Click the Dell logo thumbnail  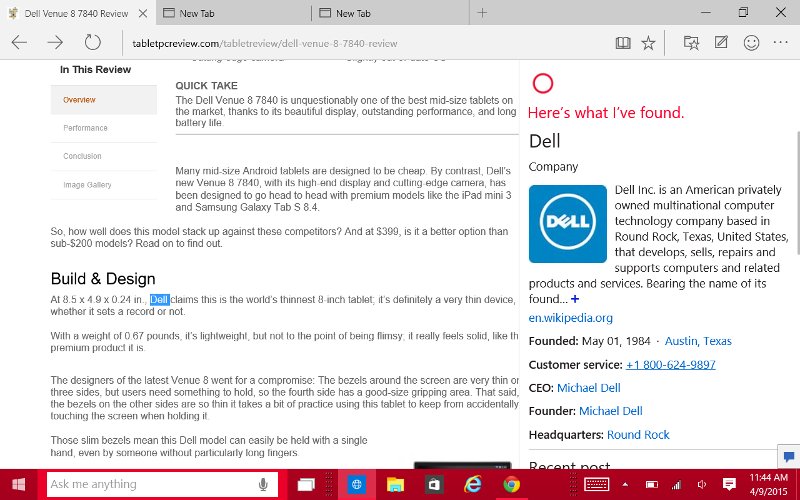point(568,224)
